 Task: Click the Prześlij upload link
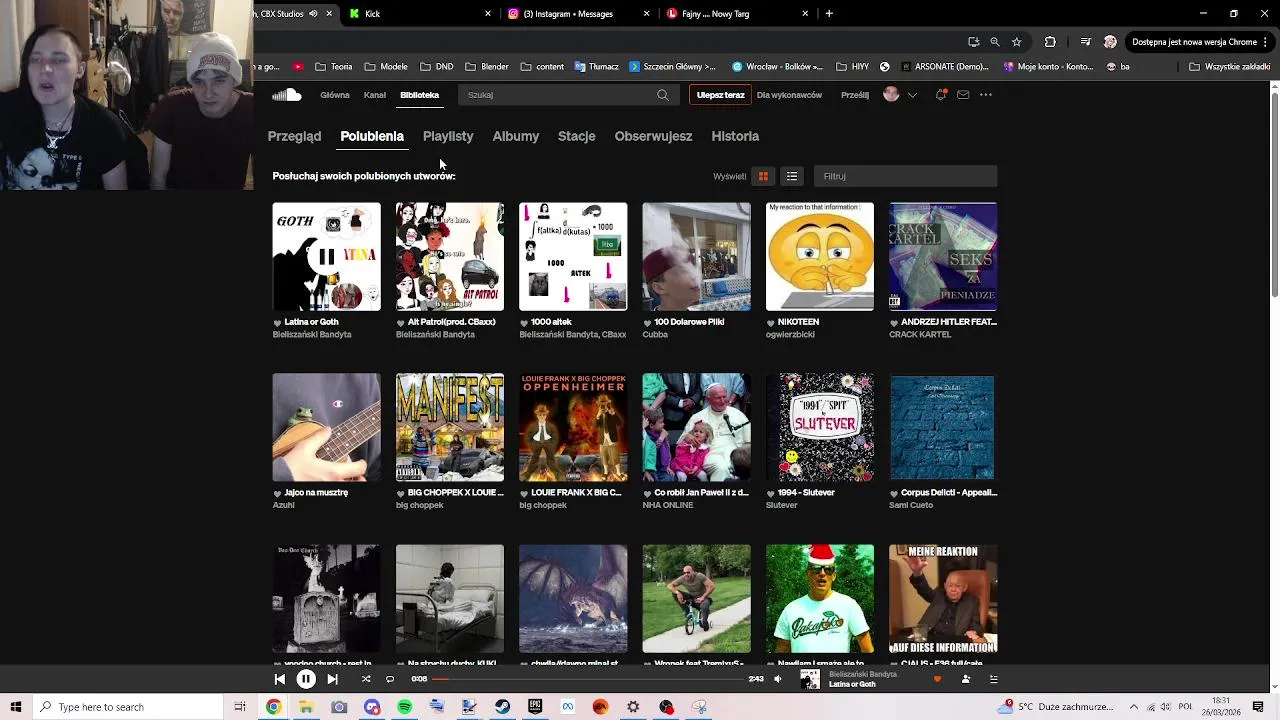[x=855, y=95]
